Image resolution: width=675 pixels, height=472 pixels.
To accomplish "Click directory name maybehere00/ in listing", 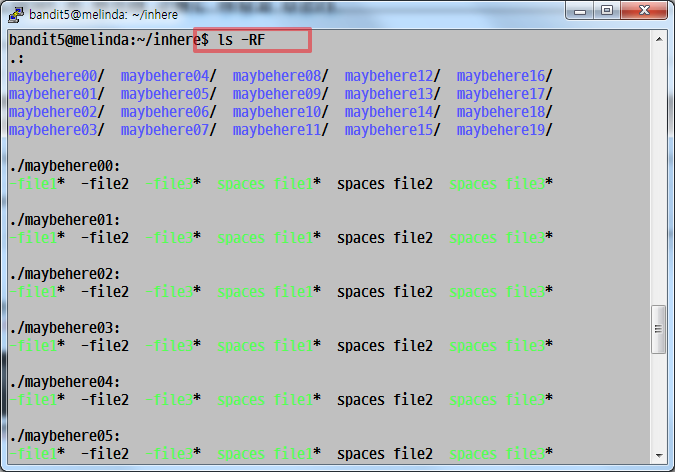I will coord(57,76).
